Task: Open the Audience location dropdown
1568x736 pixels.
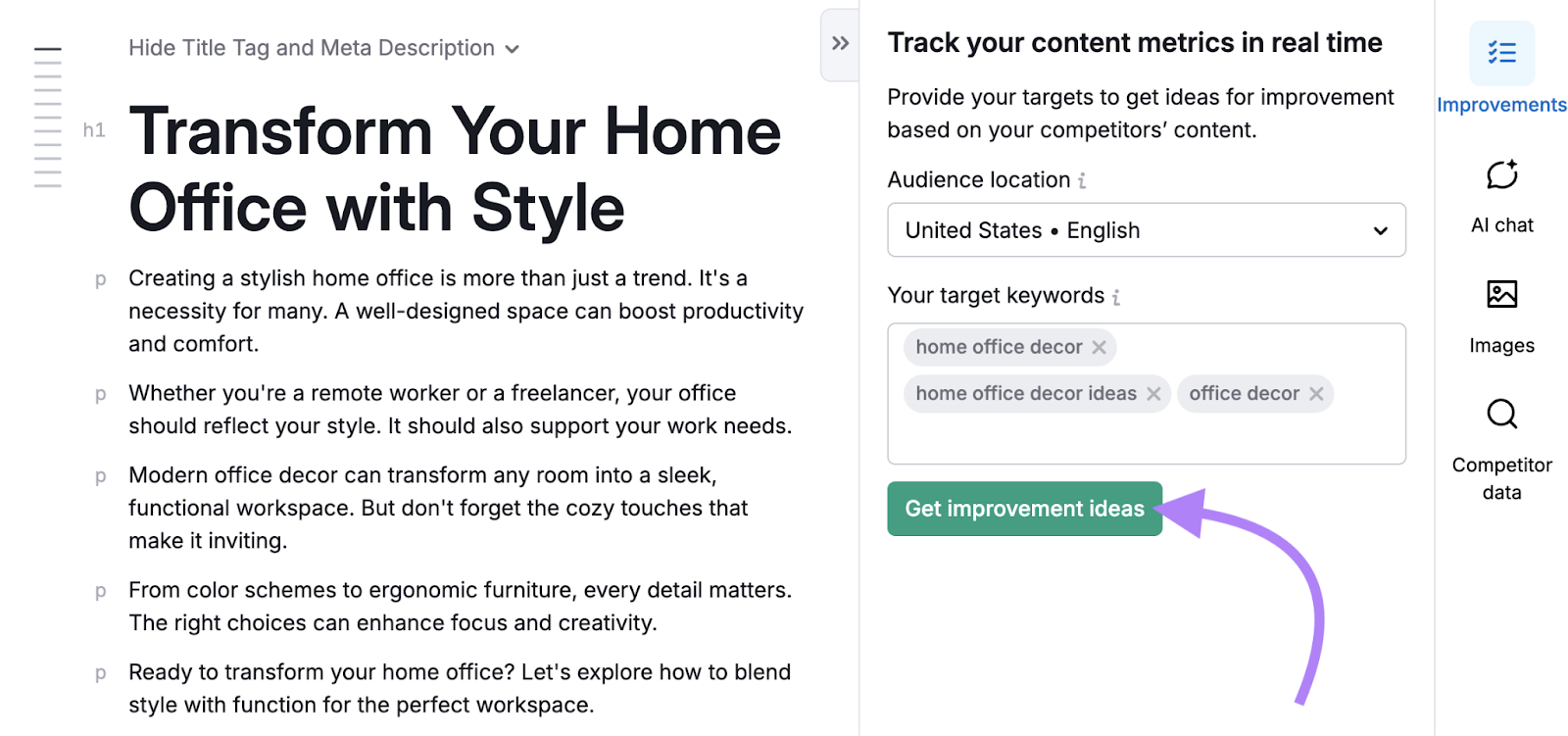Action: coord(1146,229)
